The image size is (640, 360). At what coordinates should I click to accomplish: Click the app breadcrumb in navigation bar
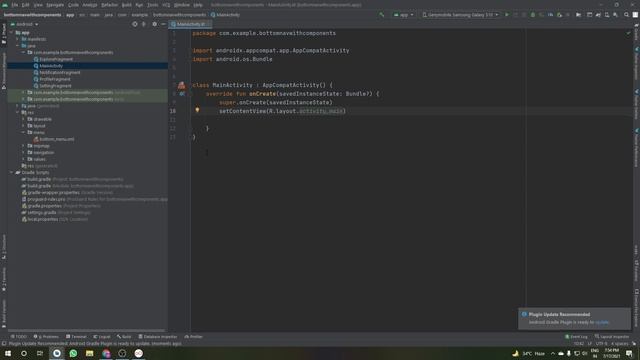click(70, 15)
